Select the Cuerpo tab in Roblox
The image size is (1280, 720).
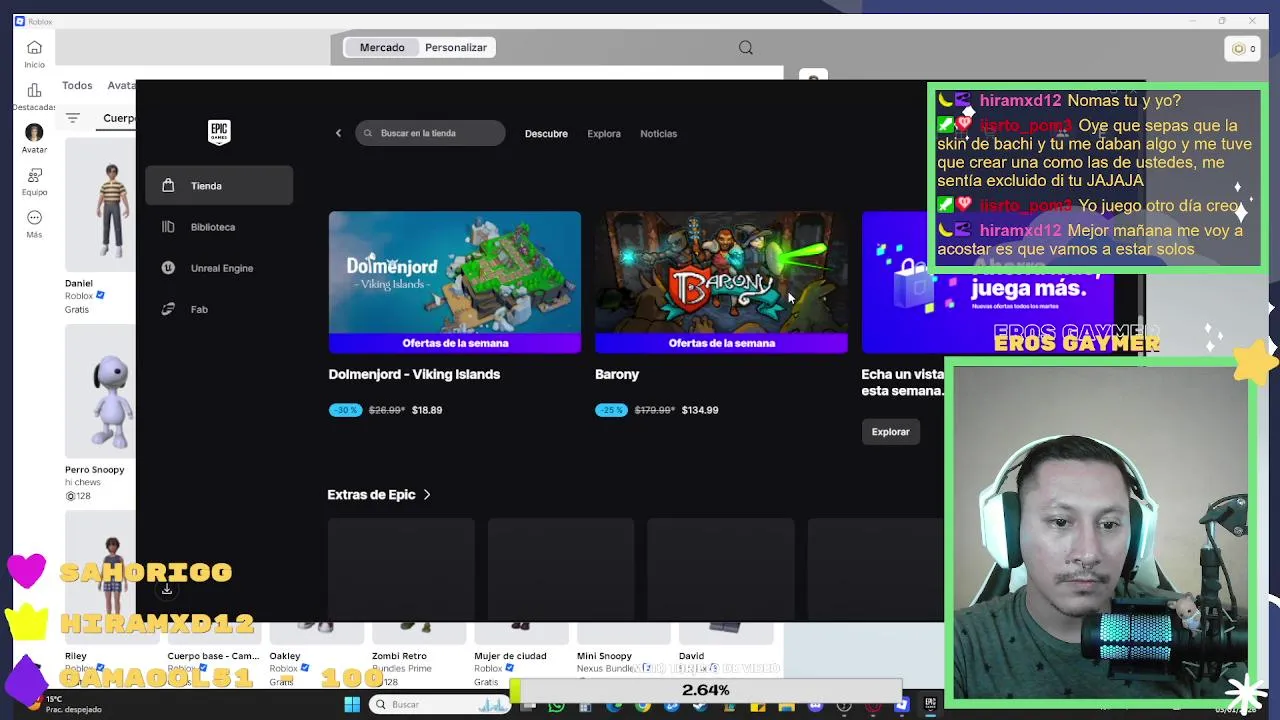click(119, 118)
